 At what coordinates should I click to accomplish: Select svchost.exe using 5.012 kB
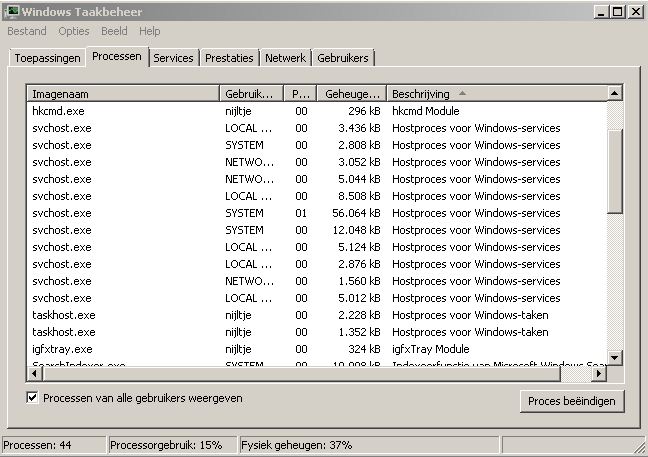[x=317, y=298]
